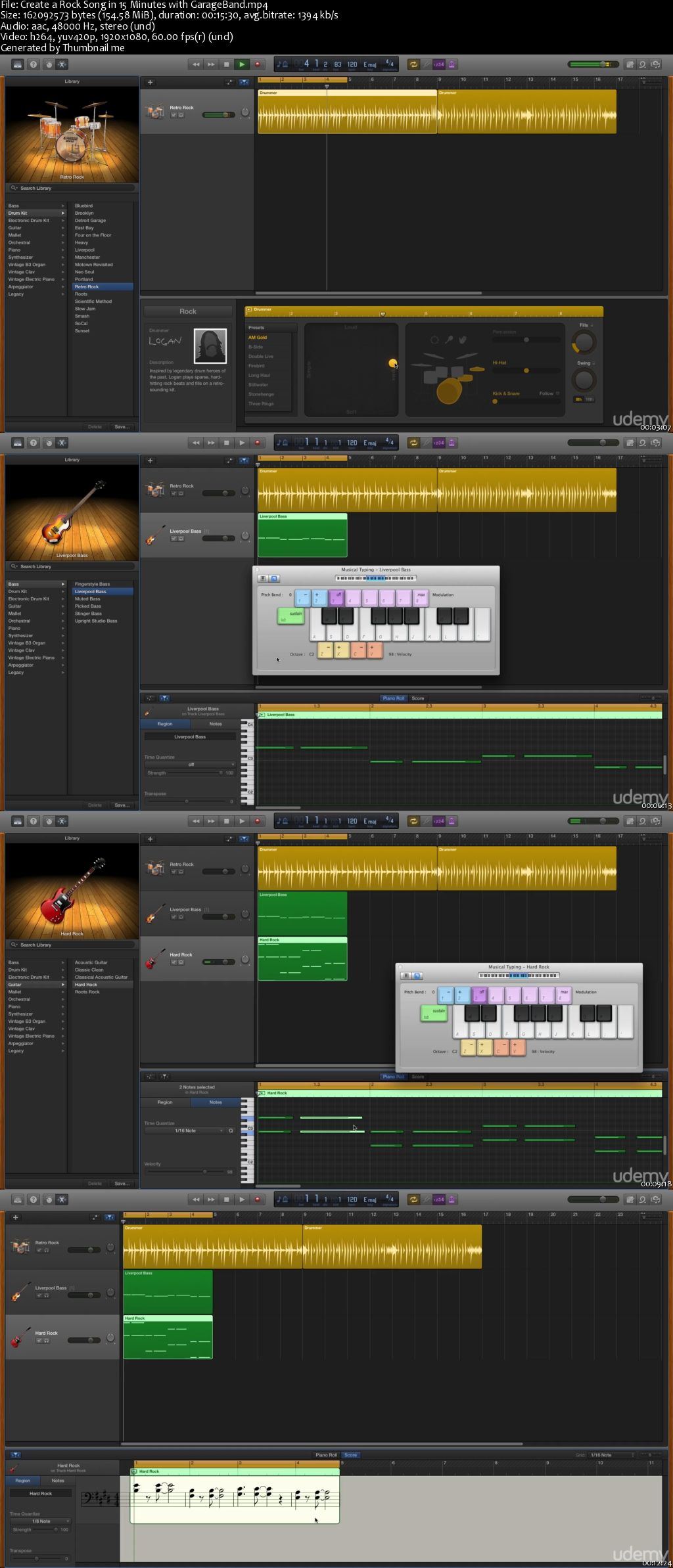This screenshot has height=1568, width=673.
Task: Click the sustain tab key in Musical Typing – Liverpool Bass
Action: pyautogui.click(x=290, y=616)
